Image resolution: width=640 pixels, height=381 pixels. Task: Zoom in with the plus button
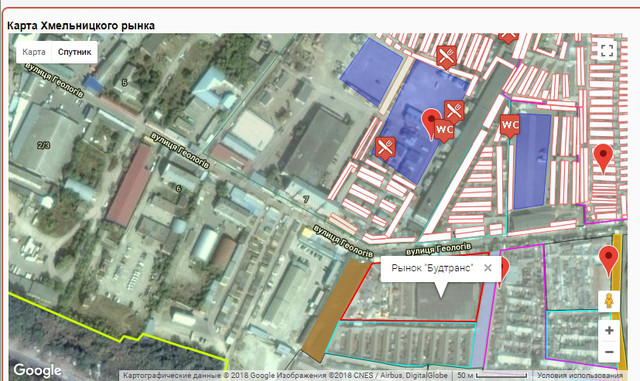click(609, 330)
